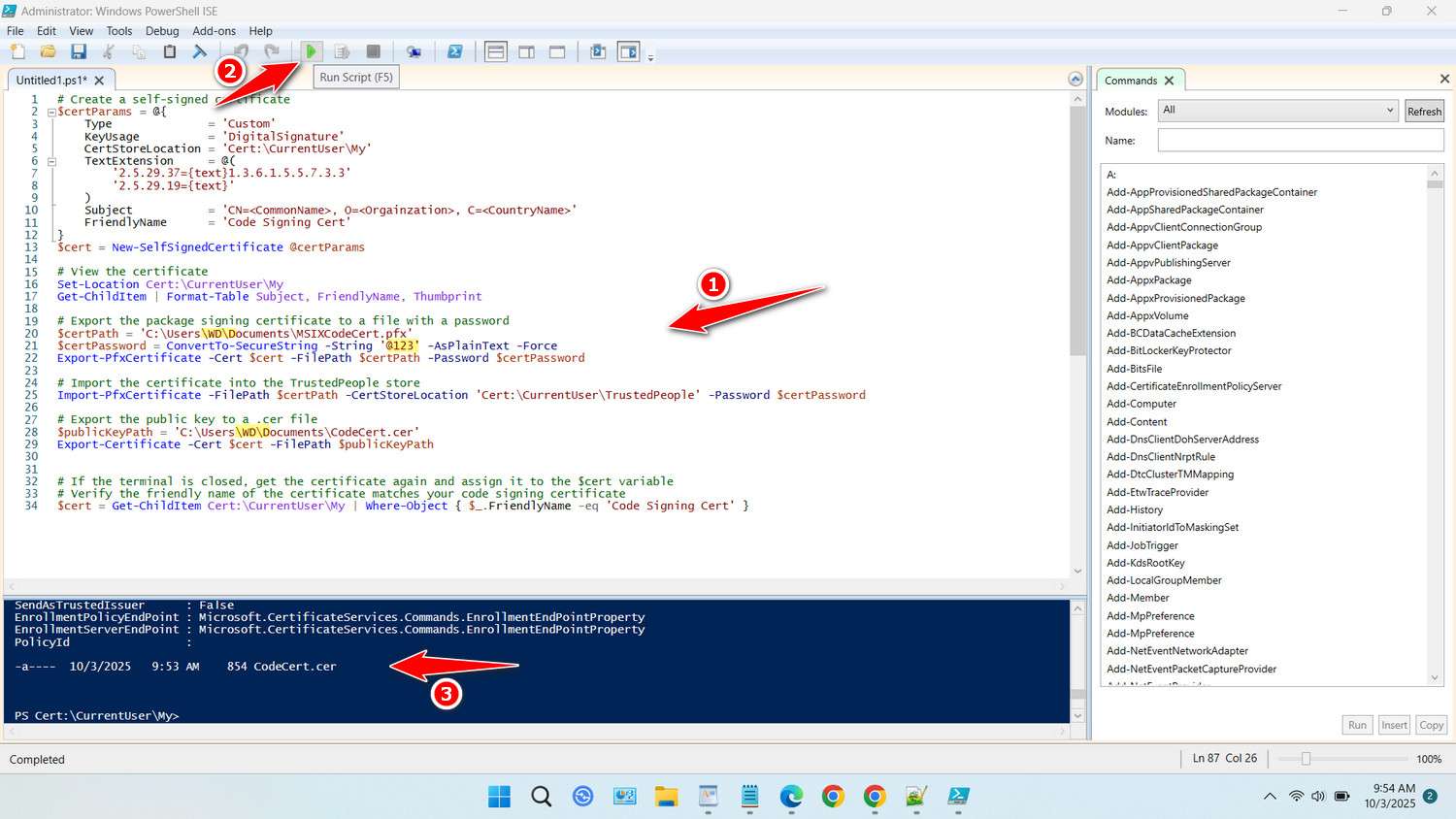Select the Show Script Pane Top icon
The width and height of the screenshot is (1456, 819).
click(x=495, y=51)
